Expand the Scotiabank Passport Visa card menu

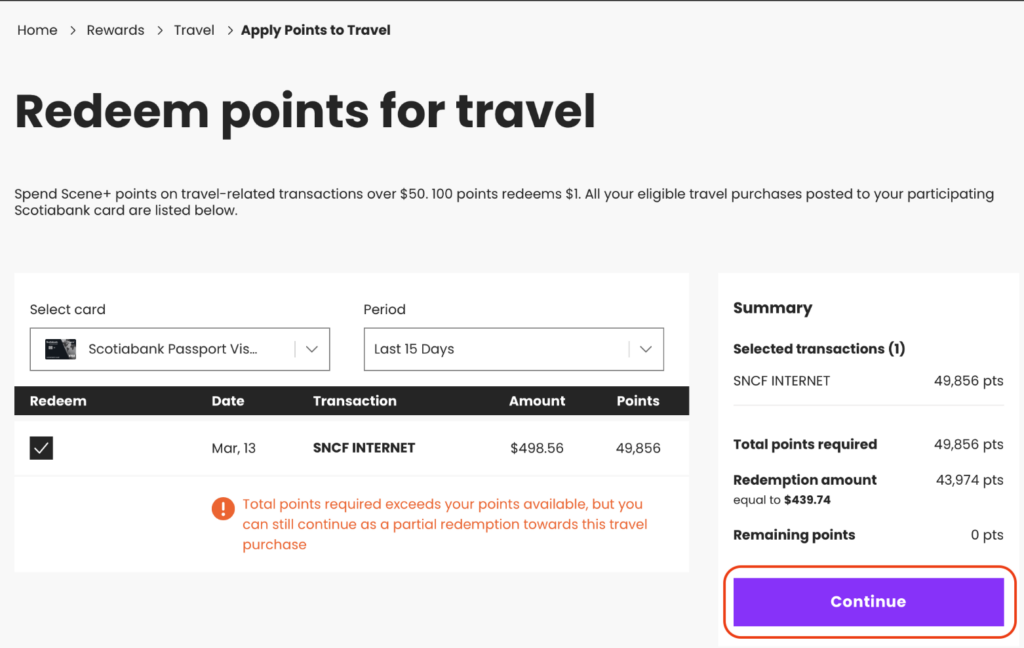pos(180,349)
